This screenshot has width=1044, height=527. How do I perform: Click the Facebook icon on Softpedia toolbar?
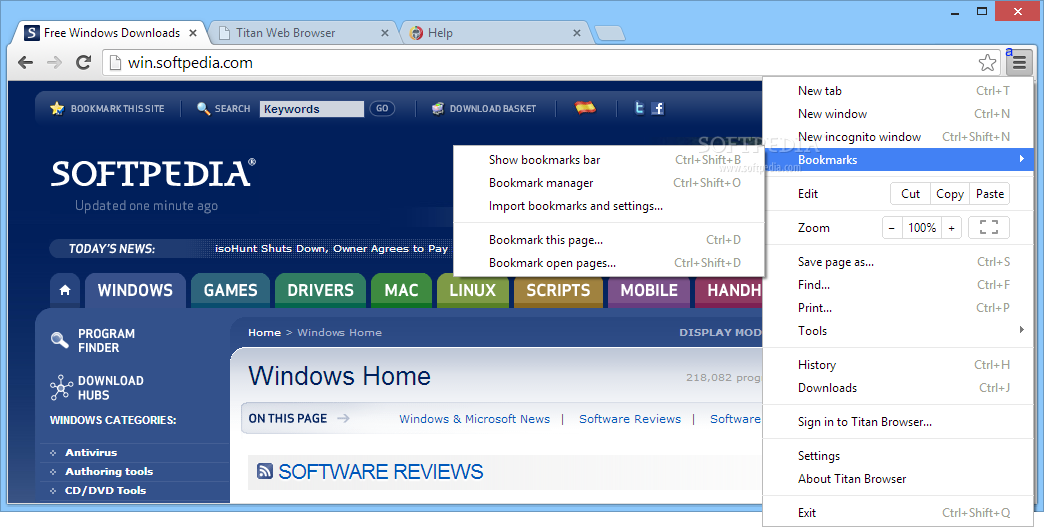point(658,108)
